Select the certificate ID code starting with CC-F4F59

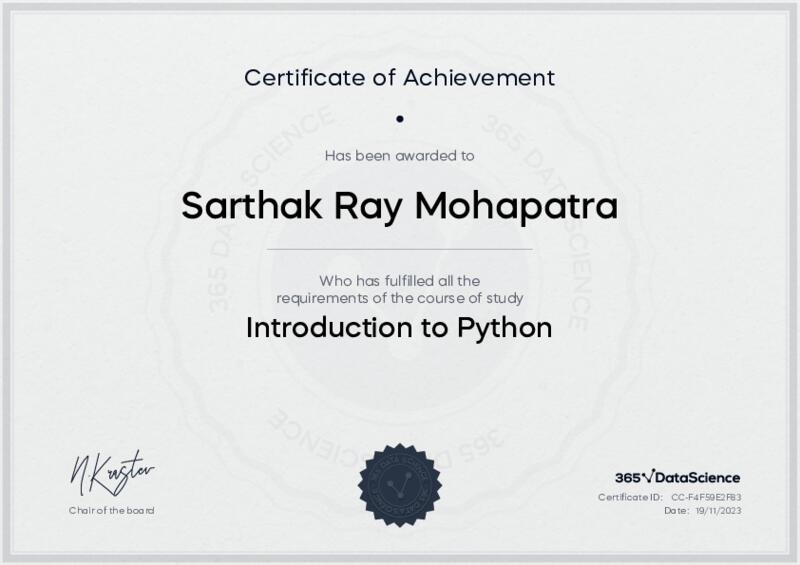coord(706,497)
